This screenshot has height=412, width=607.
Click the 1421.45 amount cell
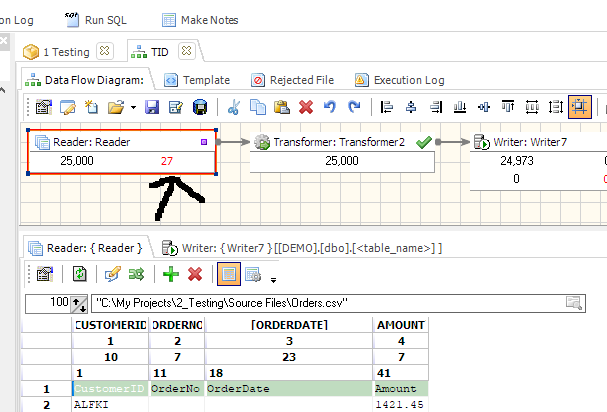click(401, 405)
